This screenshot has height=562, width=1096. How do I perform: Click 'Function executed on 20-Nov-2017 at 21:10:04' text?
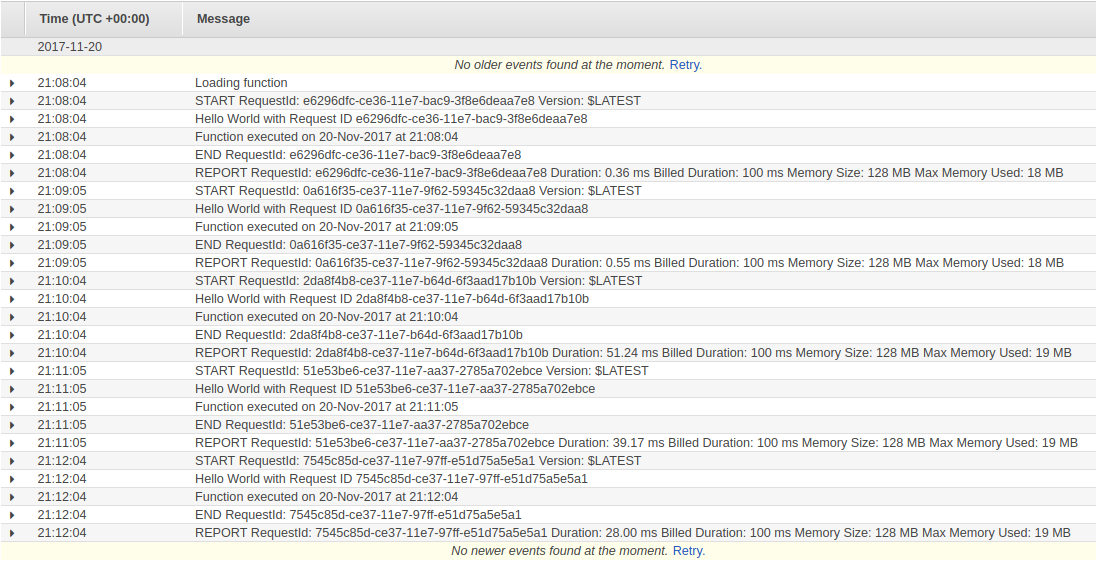[x=326, y=317]
